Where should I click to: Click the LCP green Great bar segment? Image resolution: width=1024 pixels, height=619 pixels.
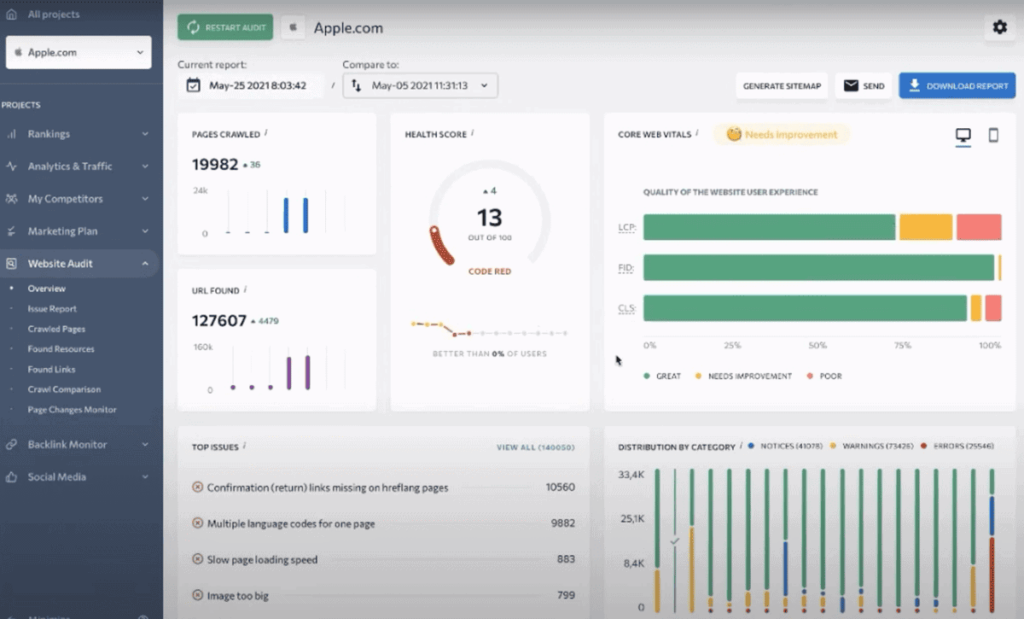tap(769, 227)
